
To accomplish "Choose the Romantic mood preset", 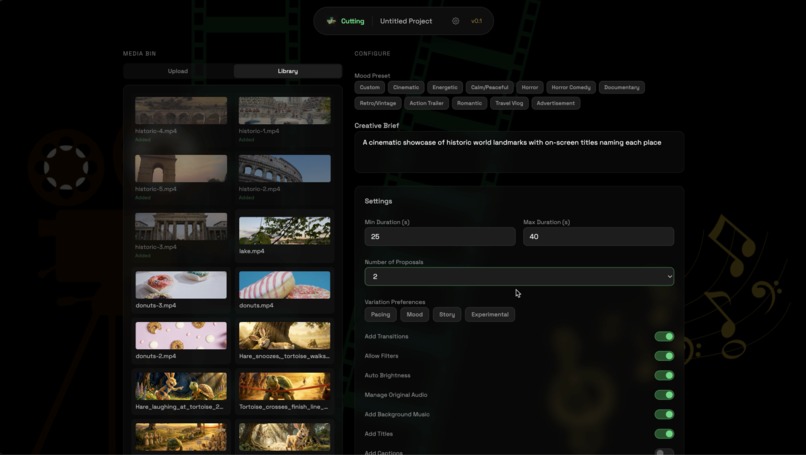I will click(469, 103).
